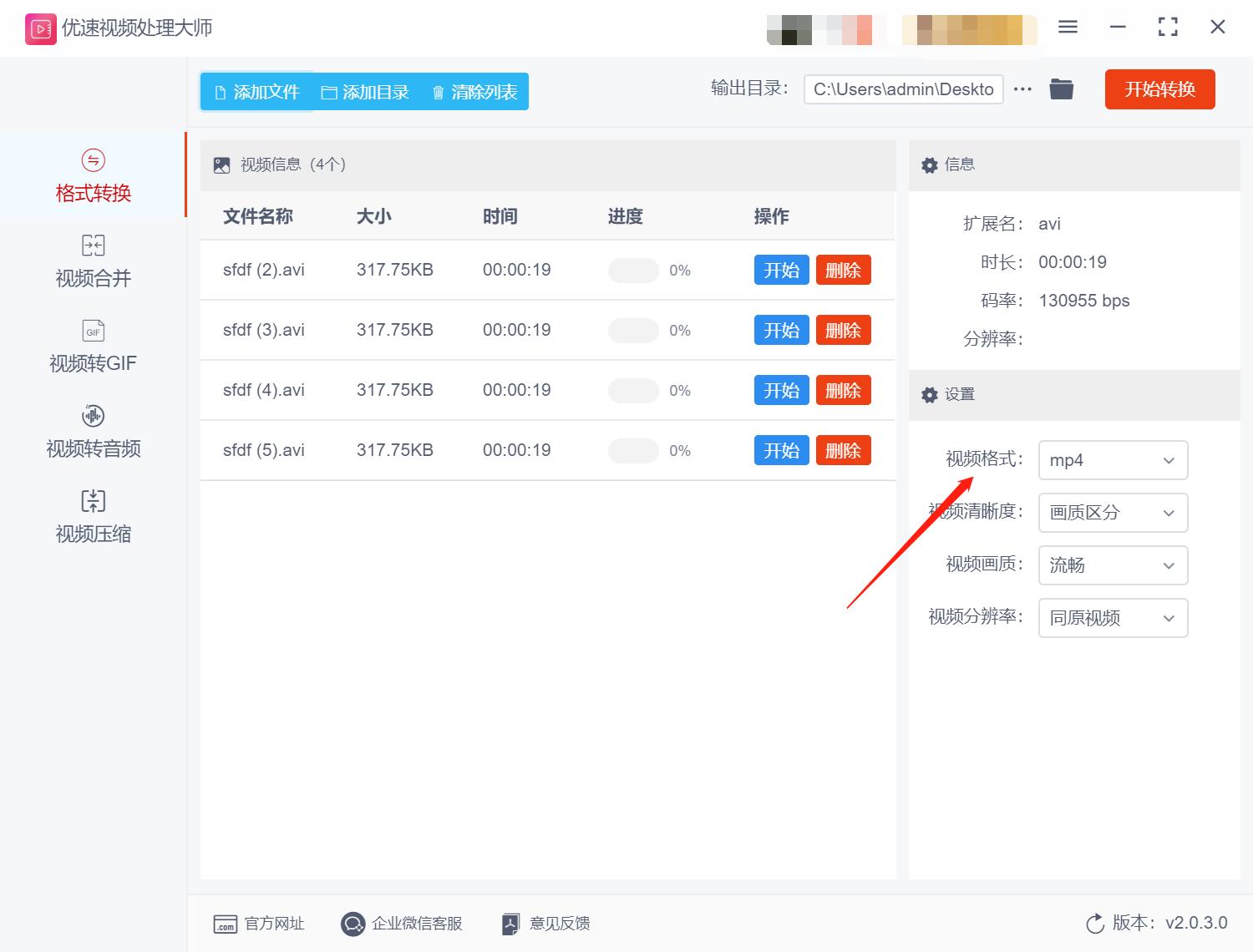Click the 企业微信客服 icon at bottom

(x=353, y=924)
